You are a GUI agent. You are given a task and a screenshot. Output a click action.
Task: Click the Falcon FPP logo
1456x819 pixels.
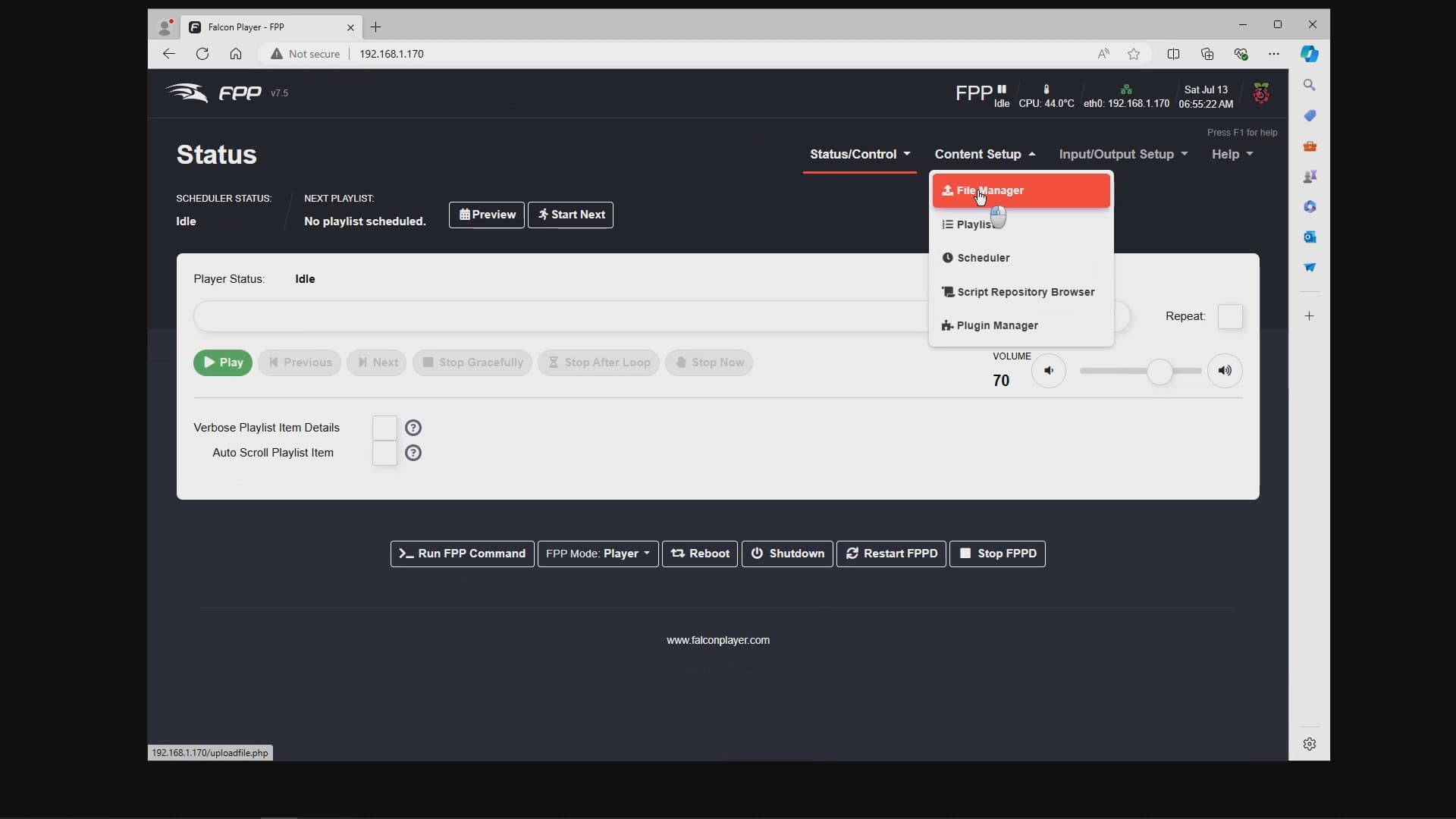214,93
